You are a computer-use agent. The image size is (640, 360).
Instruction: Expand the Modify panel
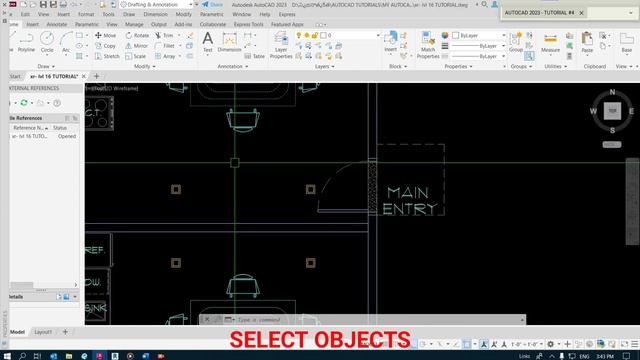click(144, 66)
